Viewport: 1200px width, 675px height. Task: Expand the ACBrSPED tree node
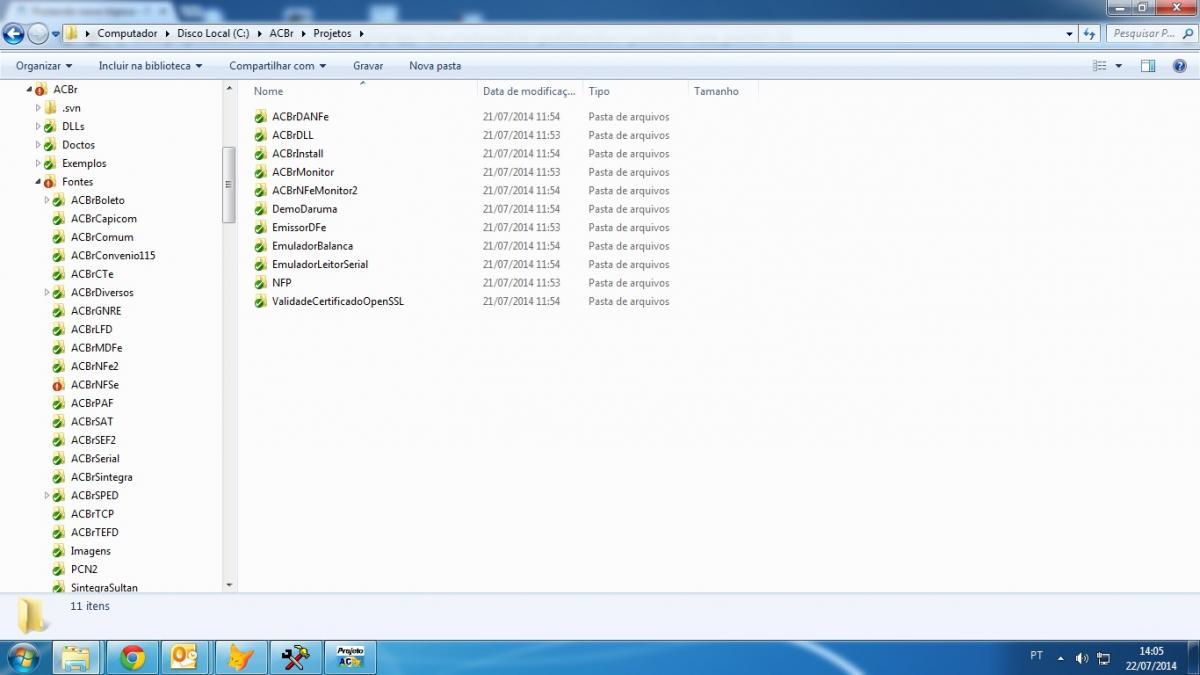47,496
